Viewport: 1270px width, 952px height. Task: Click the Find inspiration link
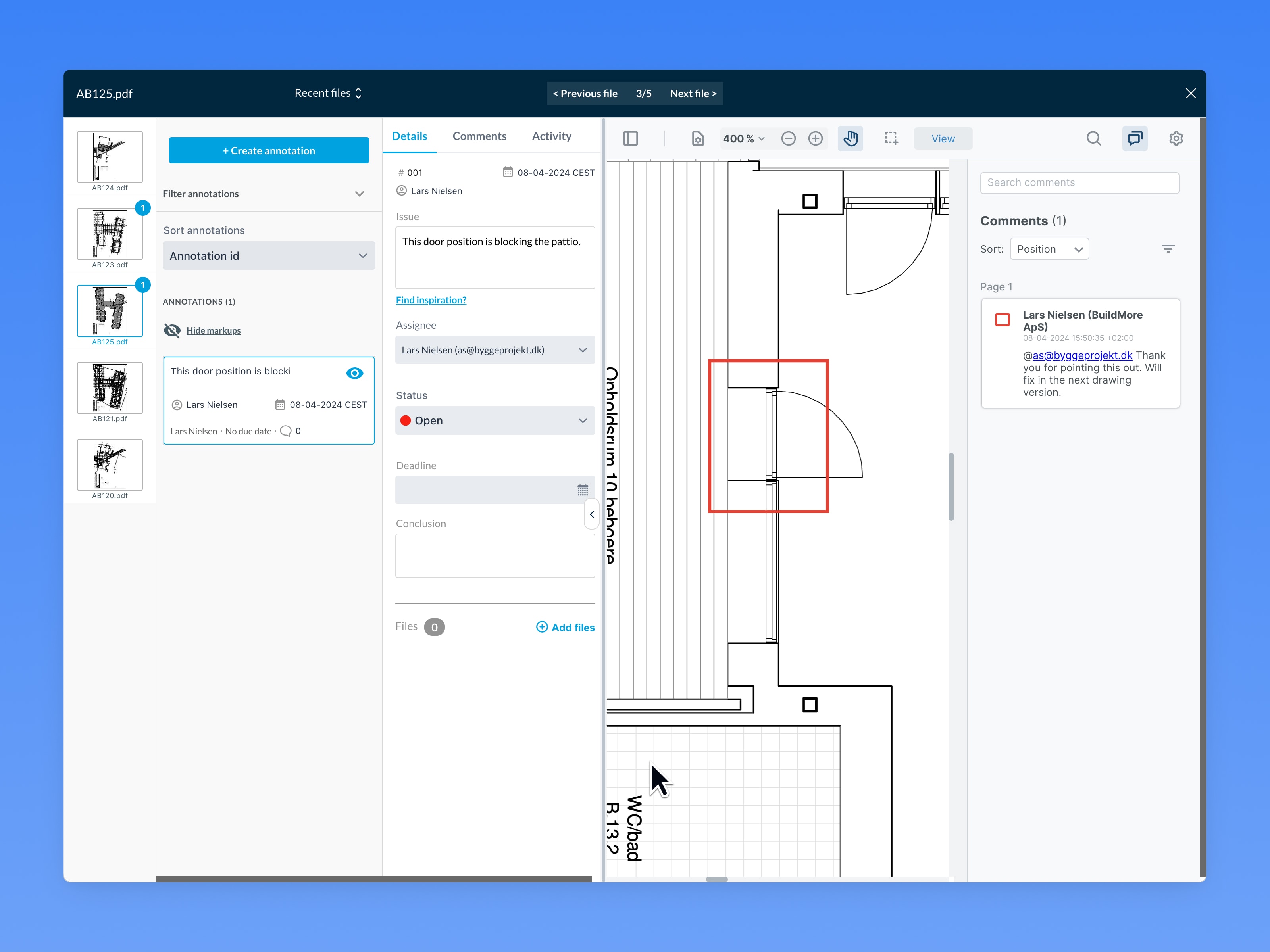[431, 300]
